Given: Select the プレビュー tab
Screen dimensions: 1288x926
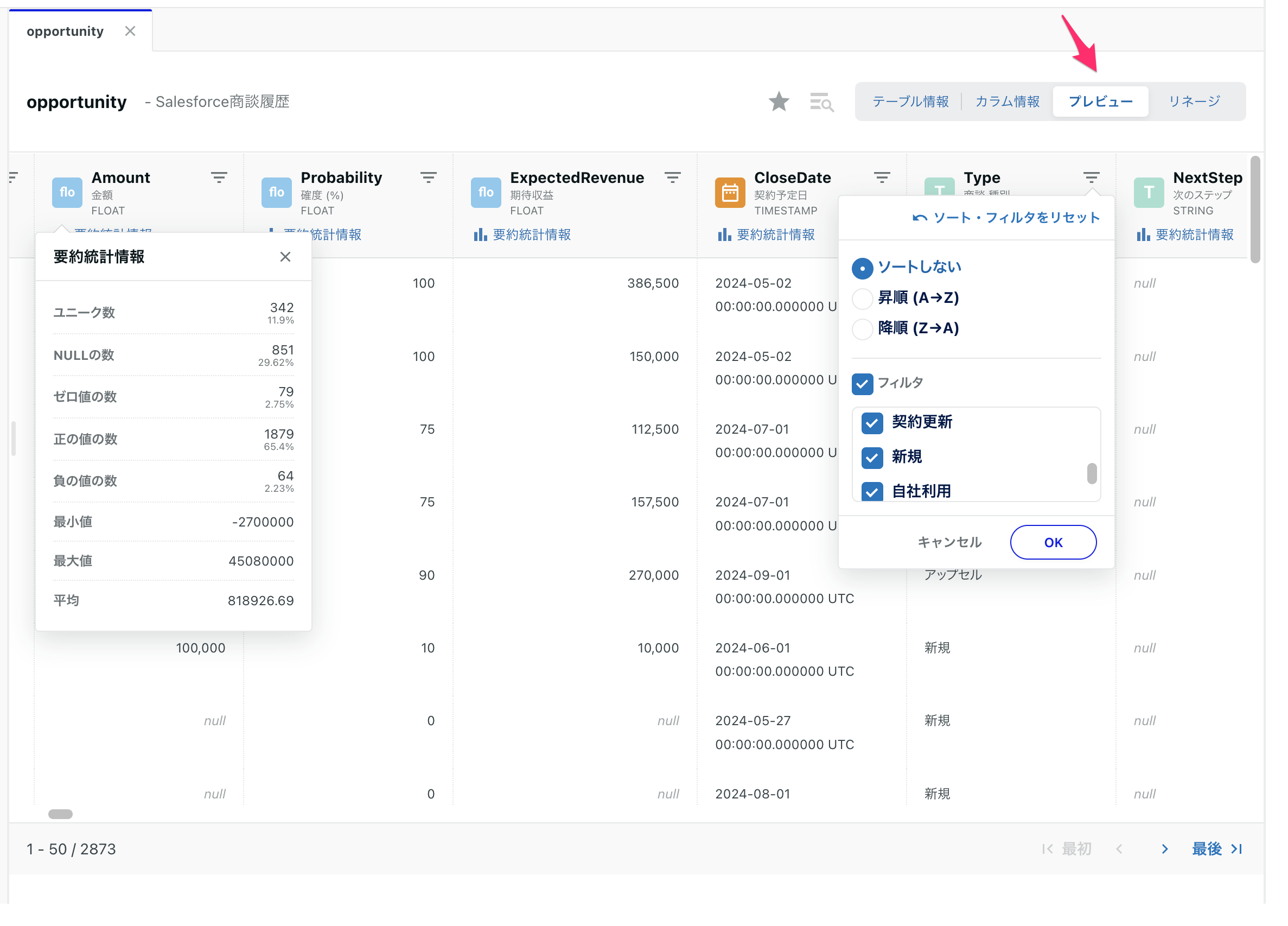Looking at the screenshot, I should pyautogui.click(x=1100, y=102).
